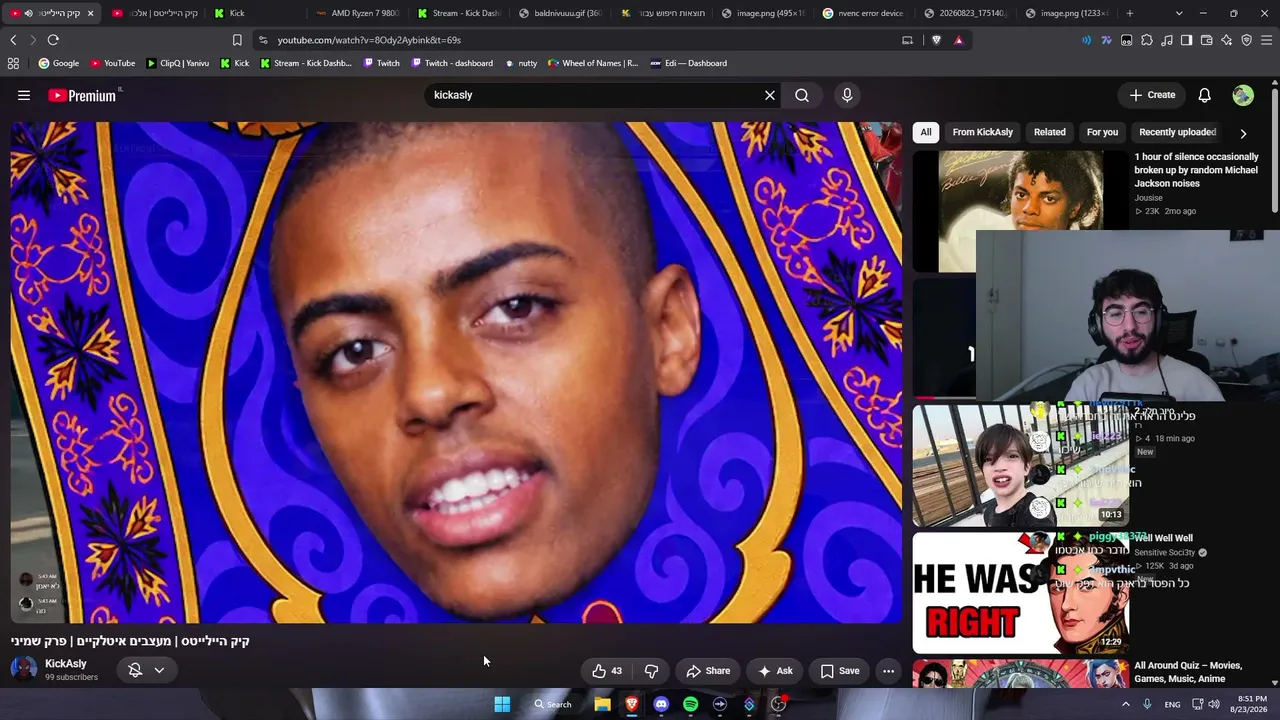
Task: Open the Google bookmark
Action: coord(59,63)
